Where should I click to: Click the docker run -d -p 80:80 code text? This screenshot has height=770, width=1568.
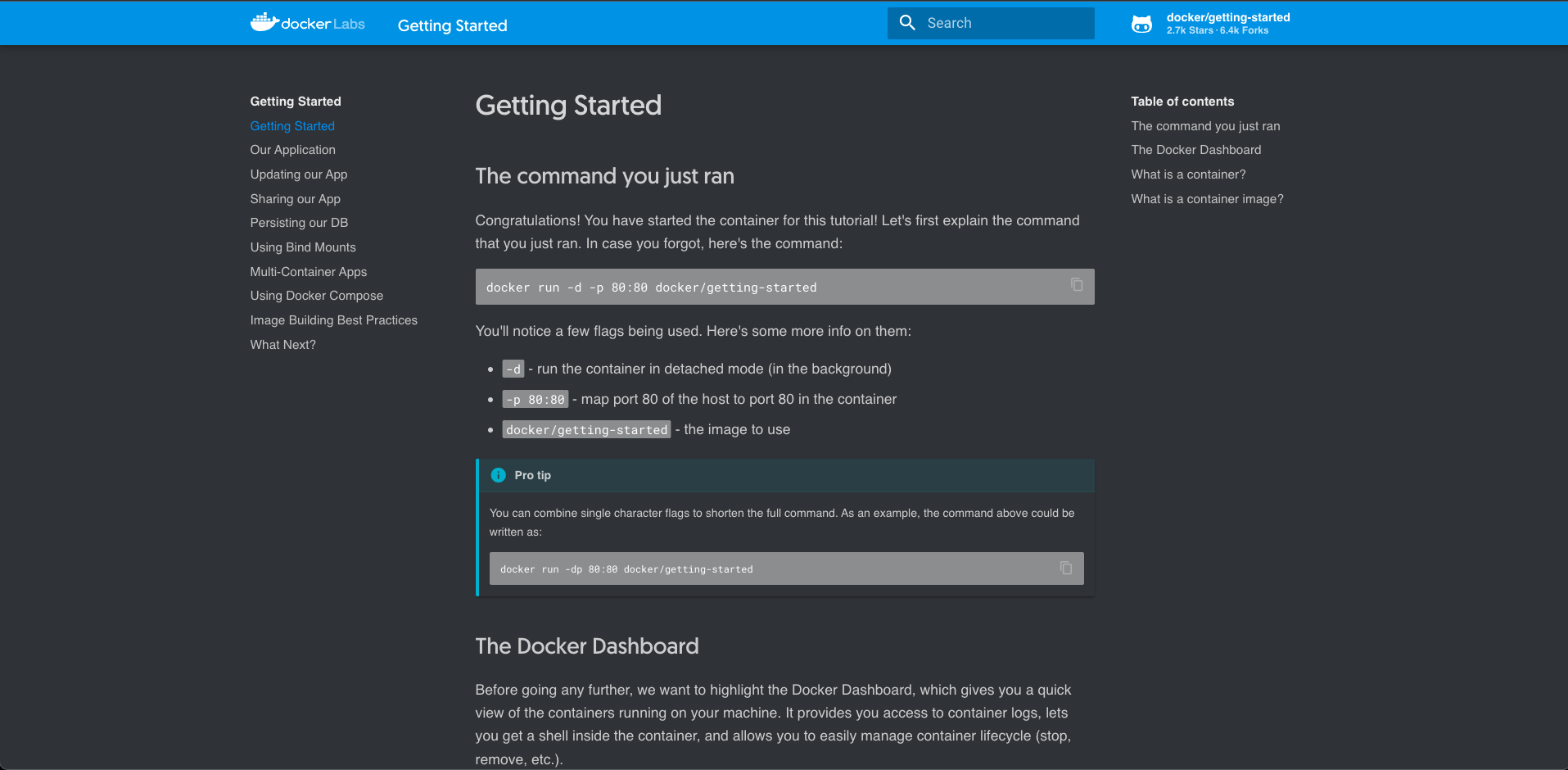[651, 288]
